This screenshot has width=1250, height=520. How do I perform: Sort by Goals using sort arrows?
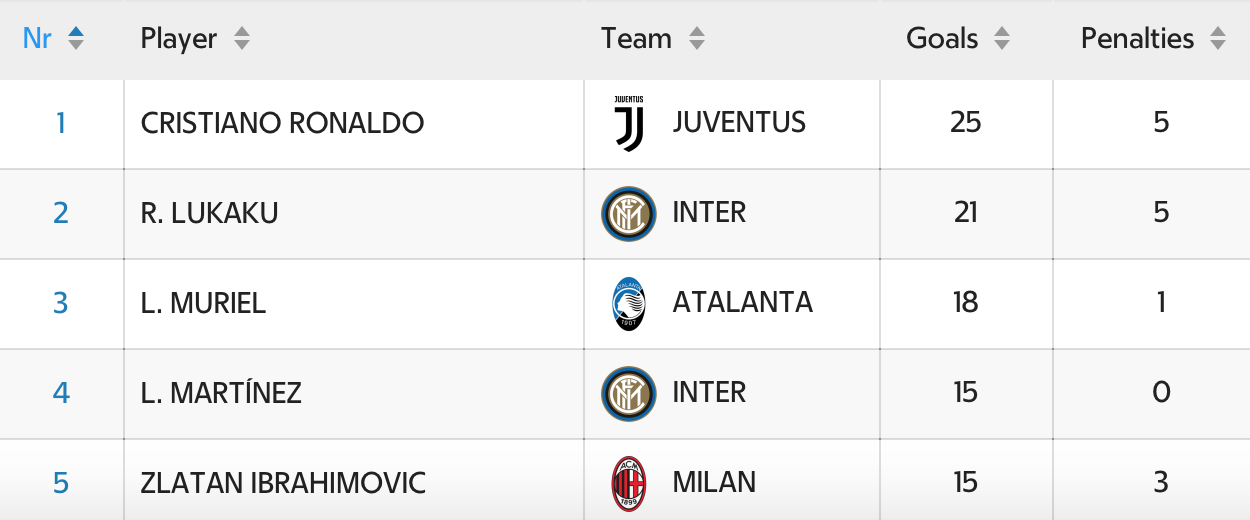(1002, 39)
